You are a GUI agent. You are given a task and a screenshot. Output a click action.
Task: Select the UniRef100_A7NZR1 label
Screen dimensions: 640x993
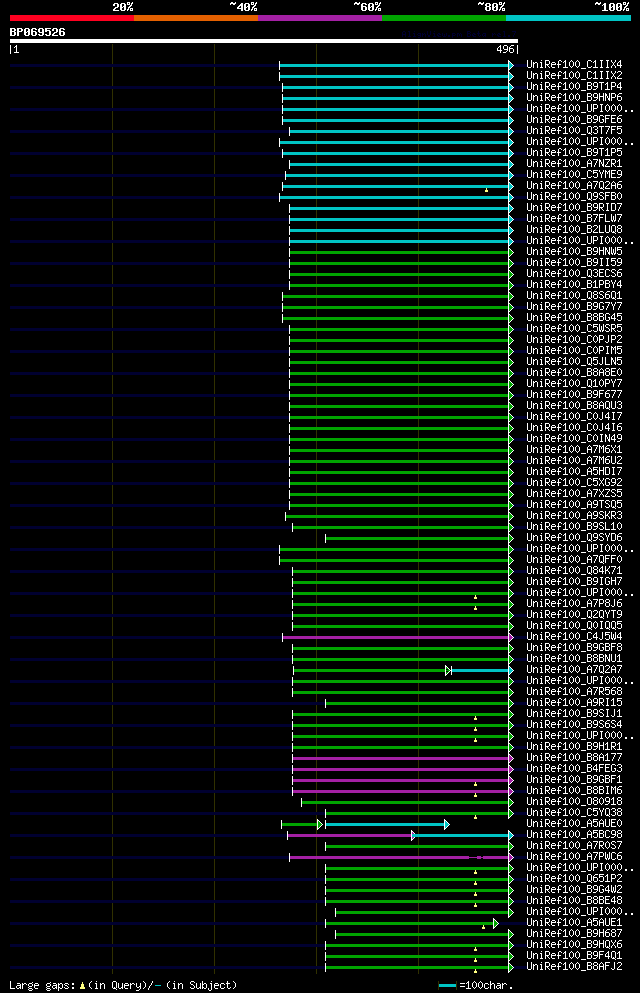(x=574, y=163)
